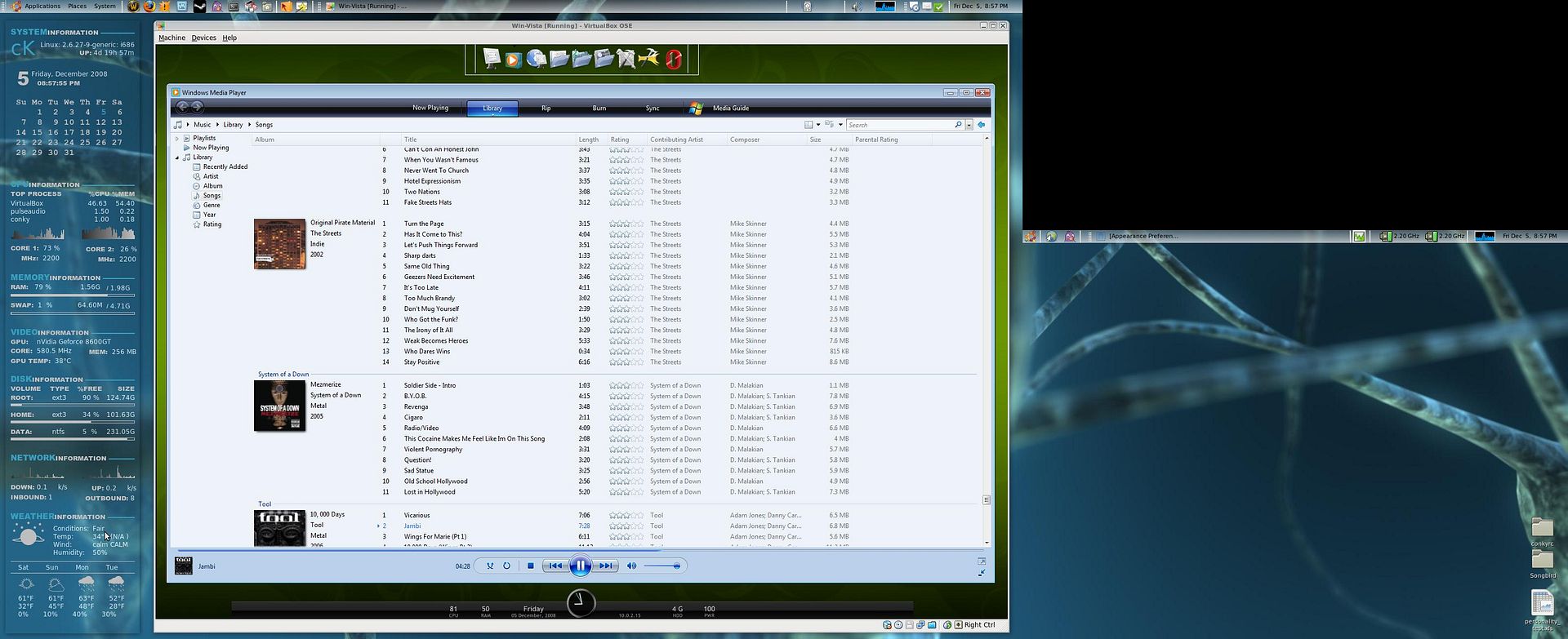Open the Library tab

pos(492,108)
